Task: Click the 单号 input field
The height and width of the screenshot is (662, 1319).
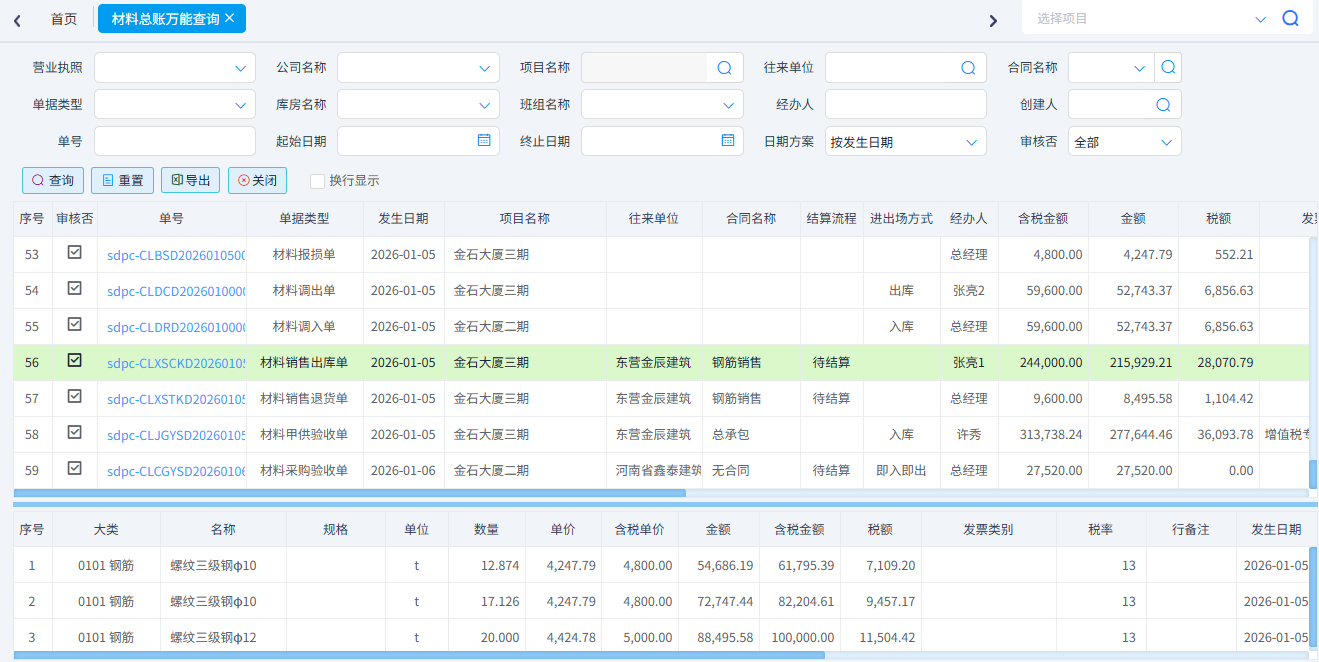Action: pyautogui.click(x=175, y=141)
